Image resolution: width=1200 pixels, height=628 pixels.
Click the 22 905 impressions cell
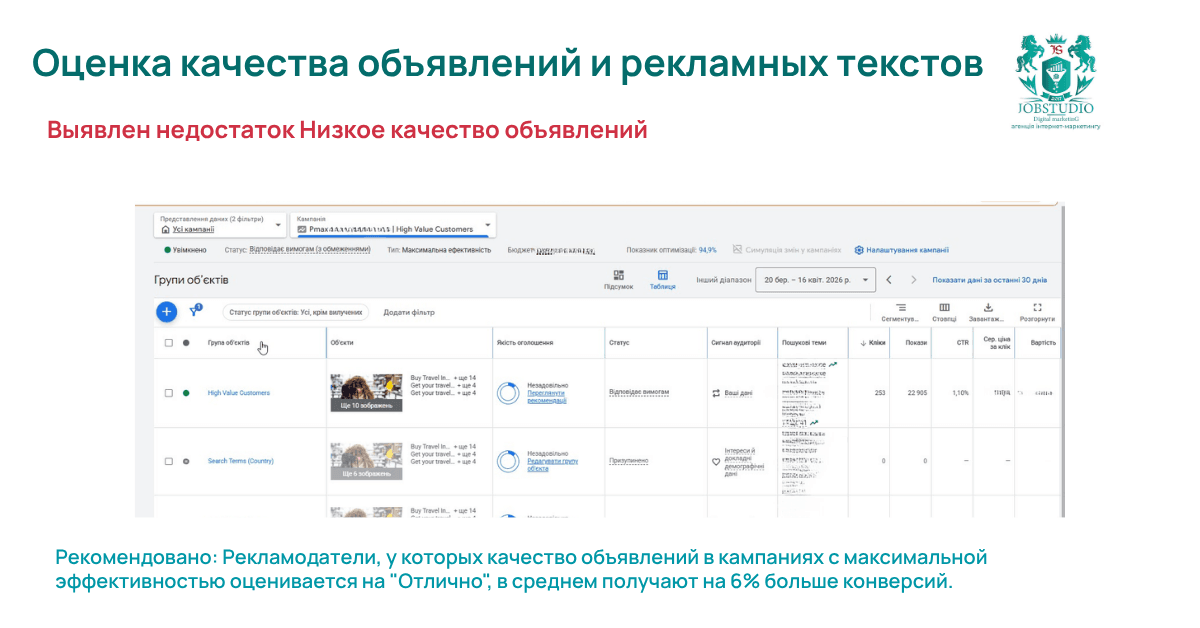pos(916,393)
